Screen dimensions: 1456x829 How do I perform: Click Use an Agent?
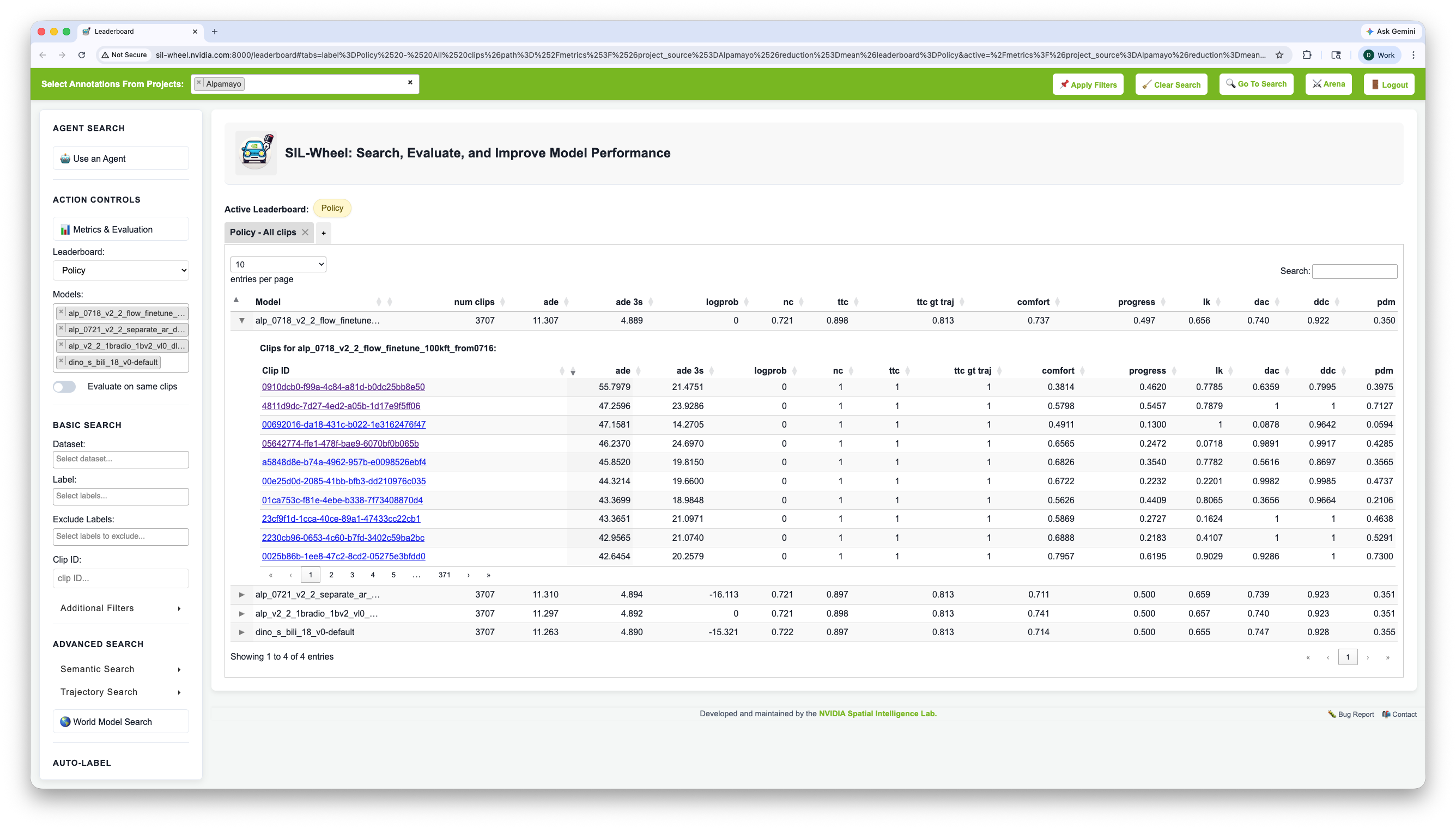[121, 159]
